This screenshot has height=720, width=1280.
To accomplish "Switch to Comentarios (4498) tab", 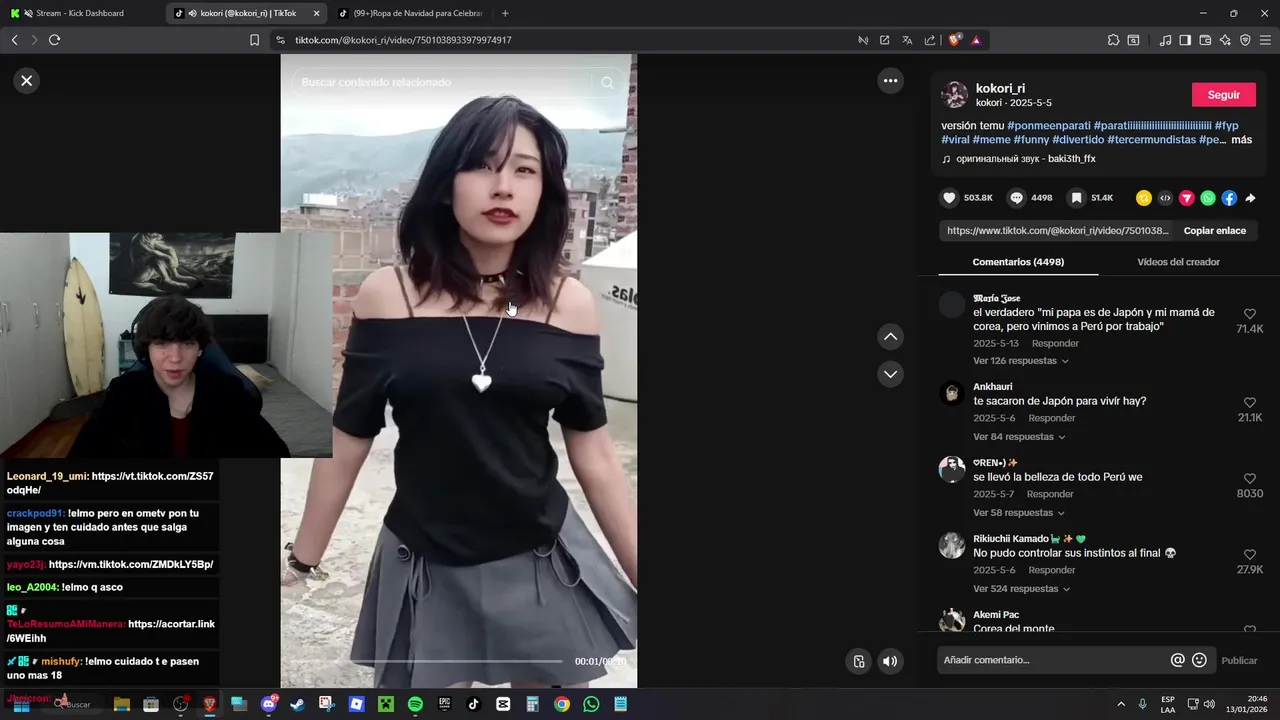I will tap(1018, 262).
